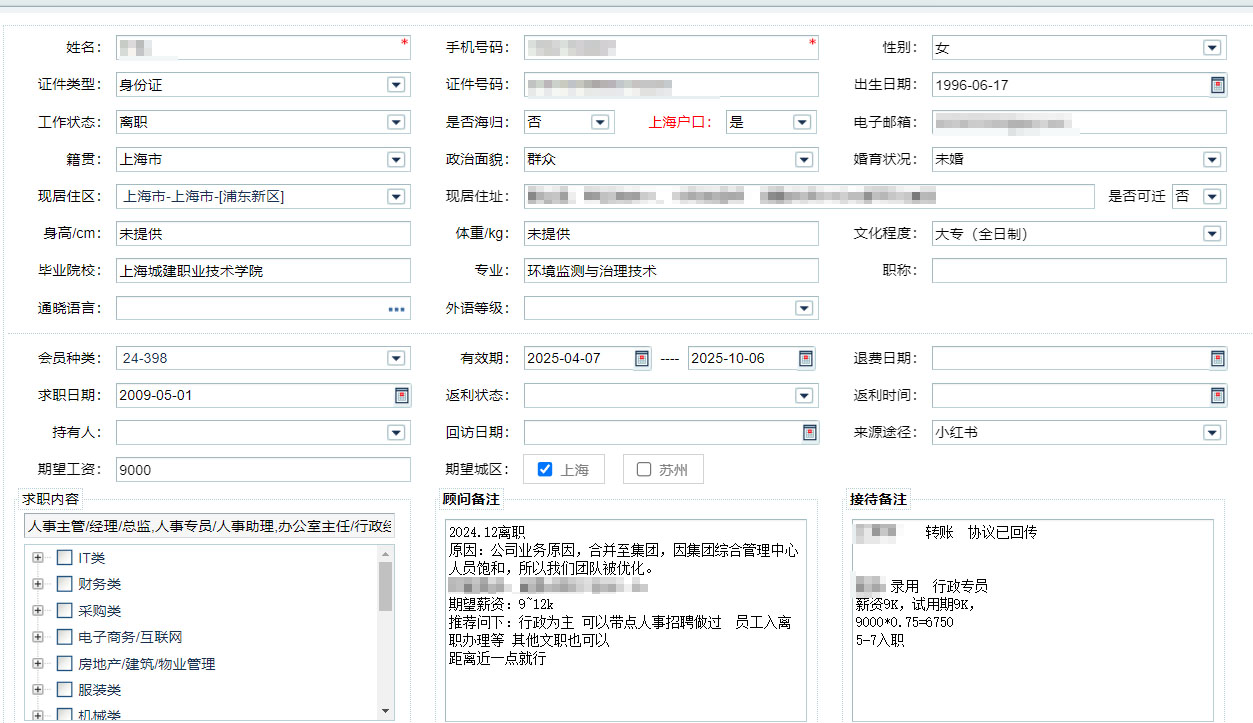This screenshot has height=723, width=1253.
Task: Expand the 服装类 tree node
Action: 38,690
